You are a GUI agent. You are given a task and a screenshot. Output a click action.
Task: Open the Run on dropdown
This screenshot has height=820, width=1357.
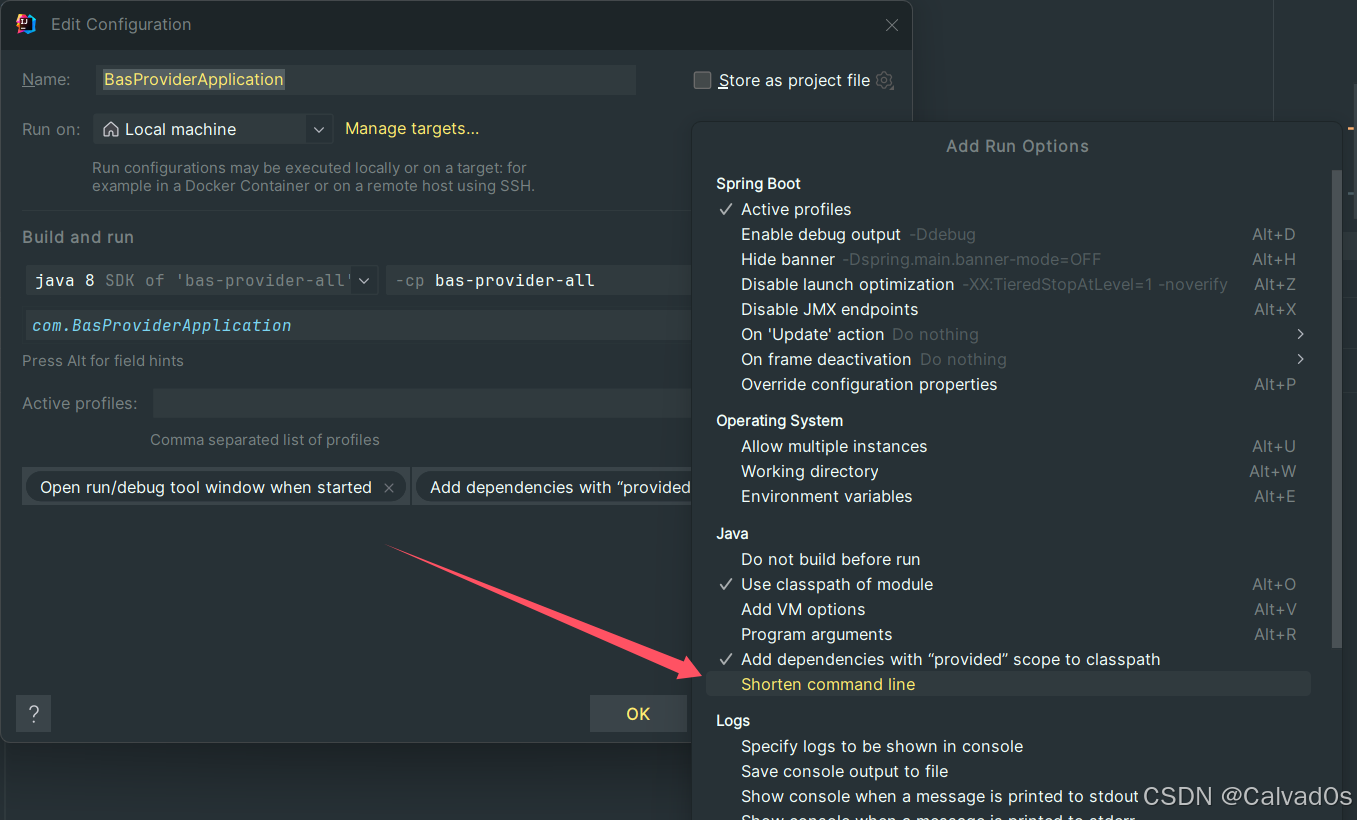click(x=318, y=128)
